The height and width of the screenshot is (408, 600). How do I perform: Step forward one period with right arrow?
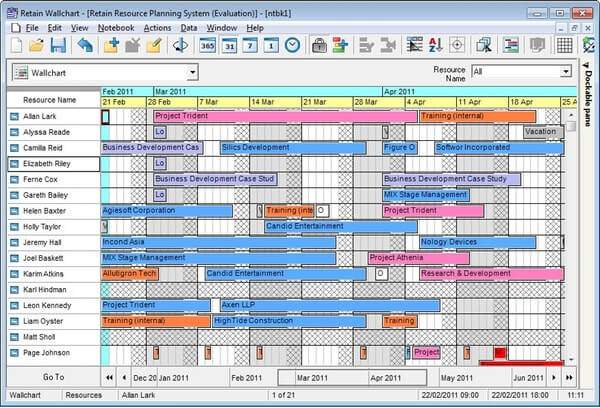(554, 377)
